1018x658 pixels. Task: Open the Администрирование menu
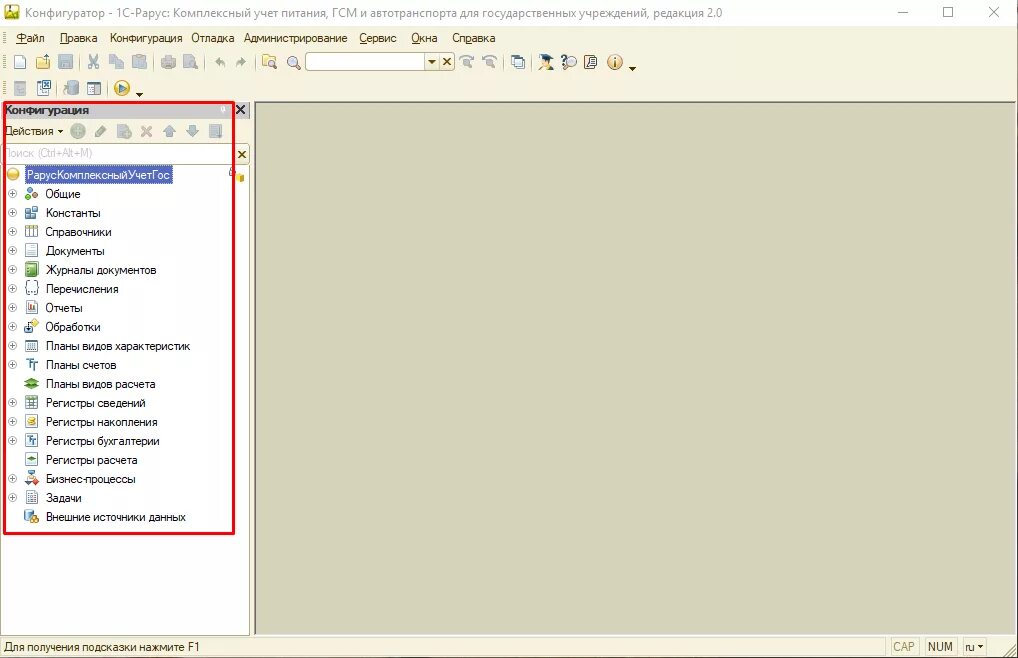click(x=295, y=38)
